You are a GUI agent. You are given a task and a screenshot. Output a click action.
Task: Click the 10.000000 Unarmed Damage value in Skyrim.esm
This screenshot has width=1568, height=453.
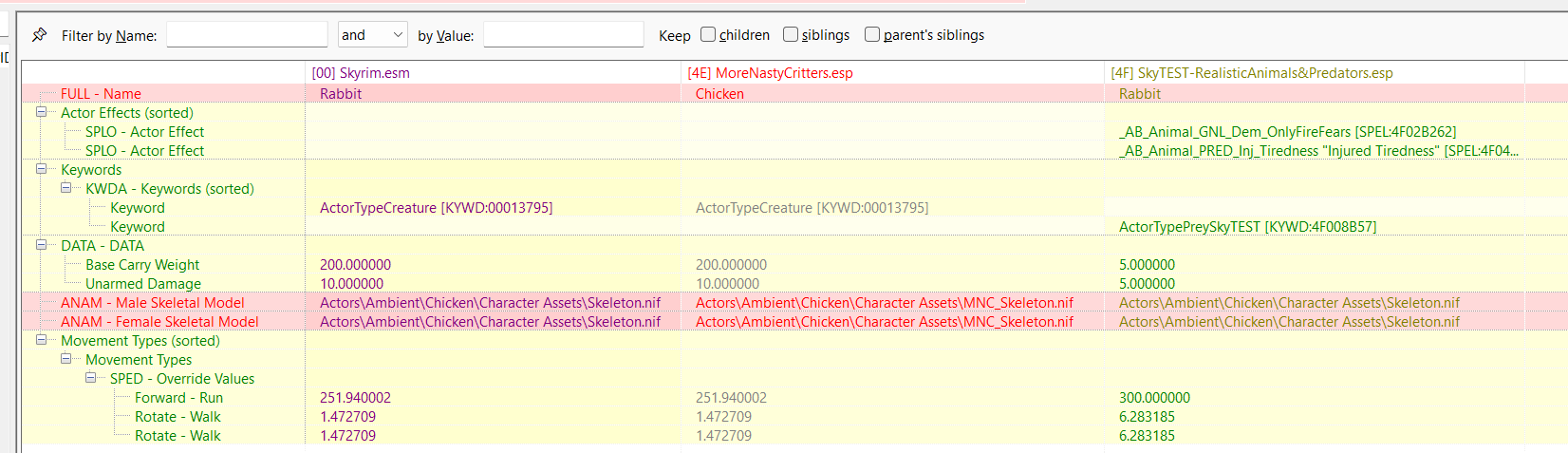tap(351, 284)
